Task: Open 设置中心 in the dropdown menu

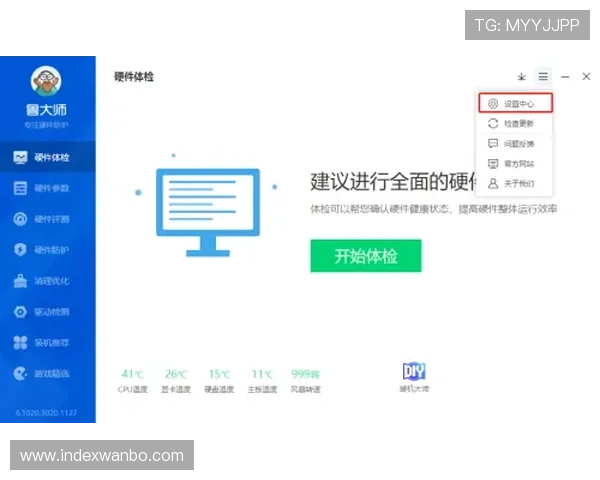Action: coord(515,103)
